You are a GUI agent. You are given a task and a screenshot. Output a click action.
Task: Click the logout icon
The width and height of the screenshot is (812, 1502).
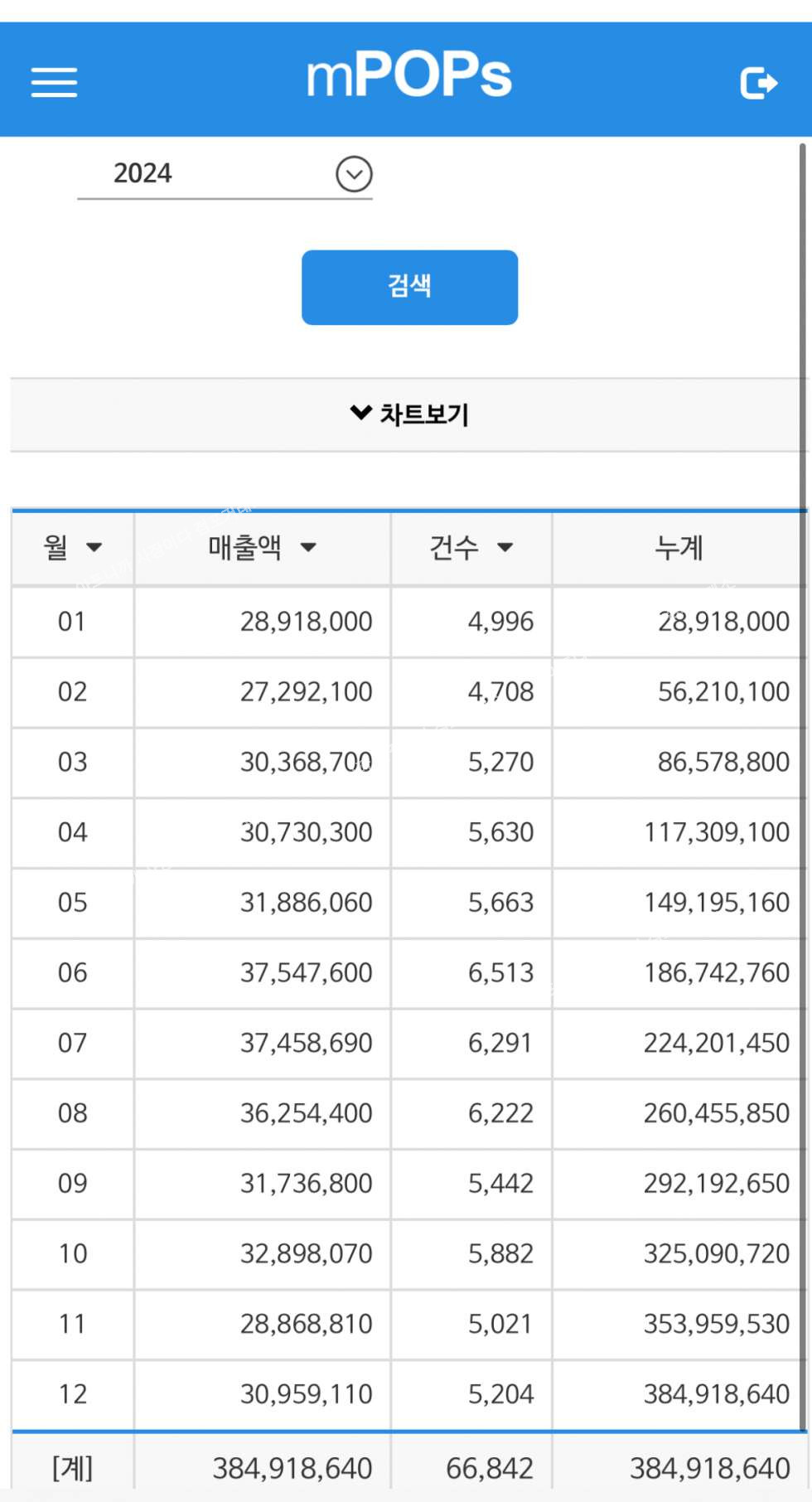click(x=758, y=83)
